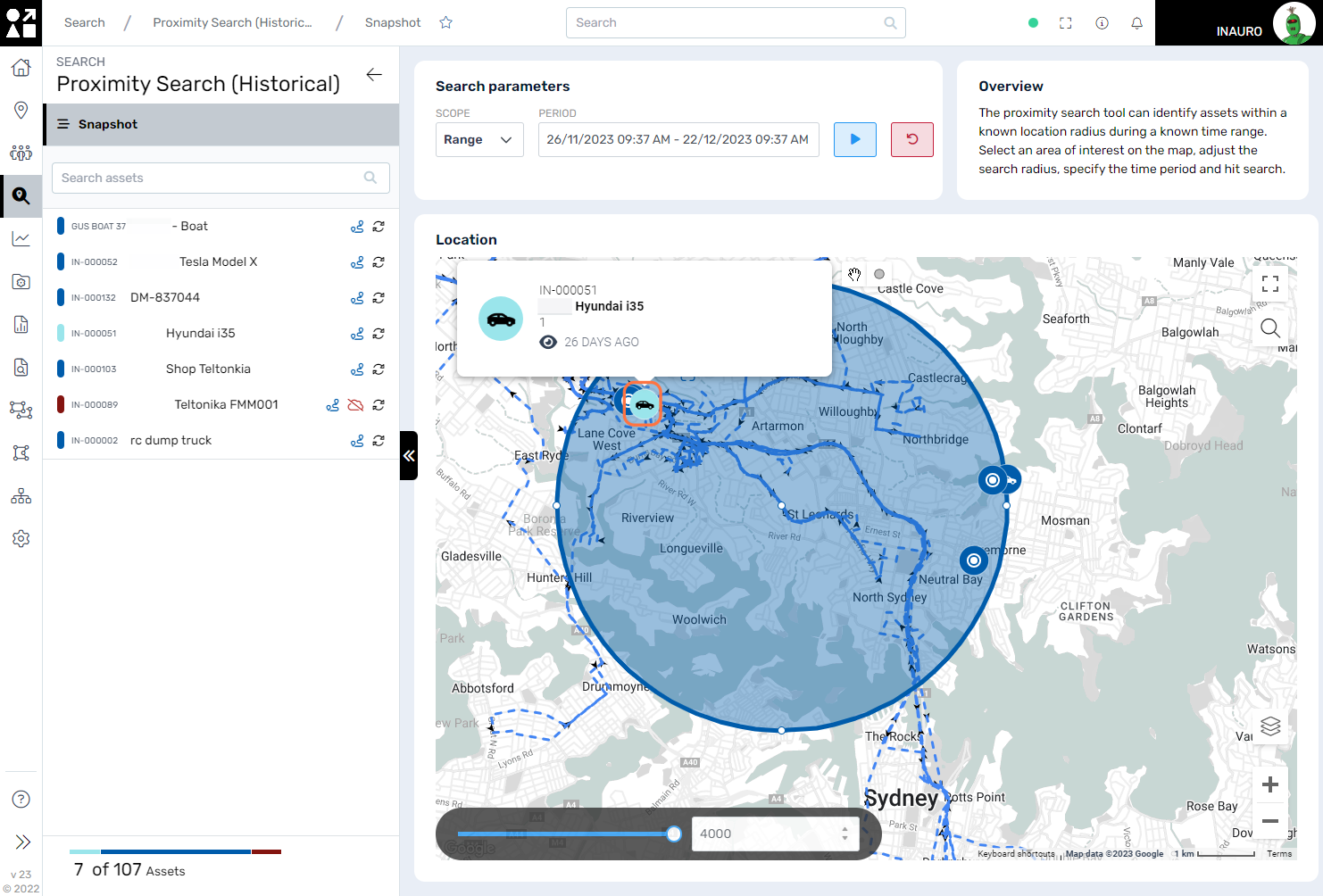Image resolution: width=1323 pixels, height=896 pixels.
Task: Open the help question mark icon
Action: (21, 800)
